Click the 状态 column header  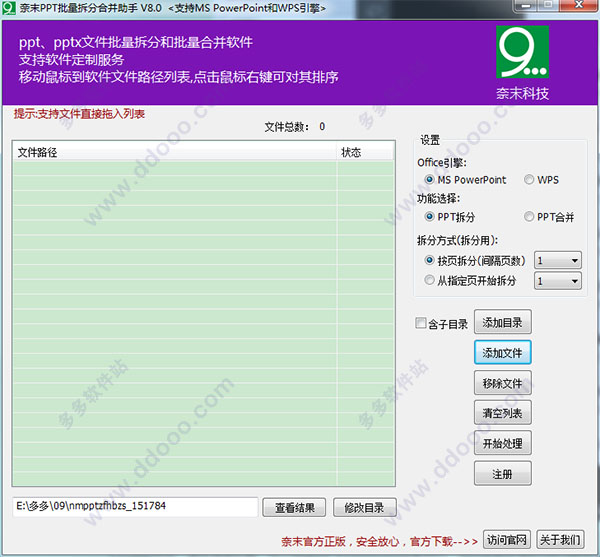(365, 152)
